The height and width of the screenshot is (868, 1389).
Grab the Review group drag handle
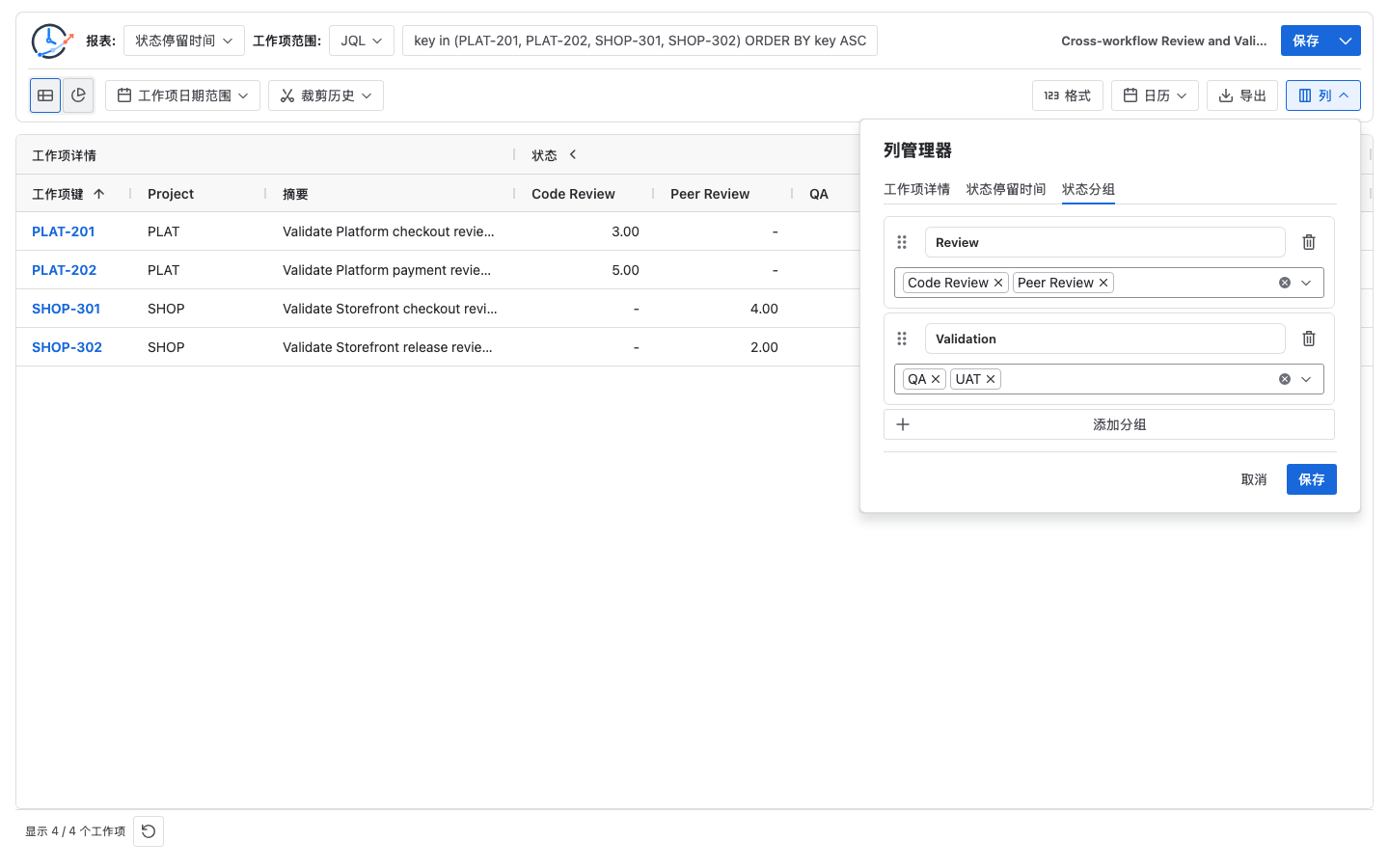click(x=902, y=242)
